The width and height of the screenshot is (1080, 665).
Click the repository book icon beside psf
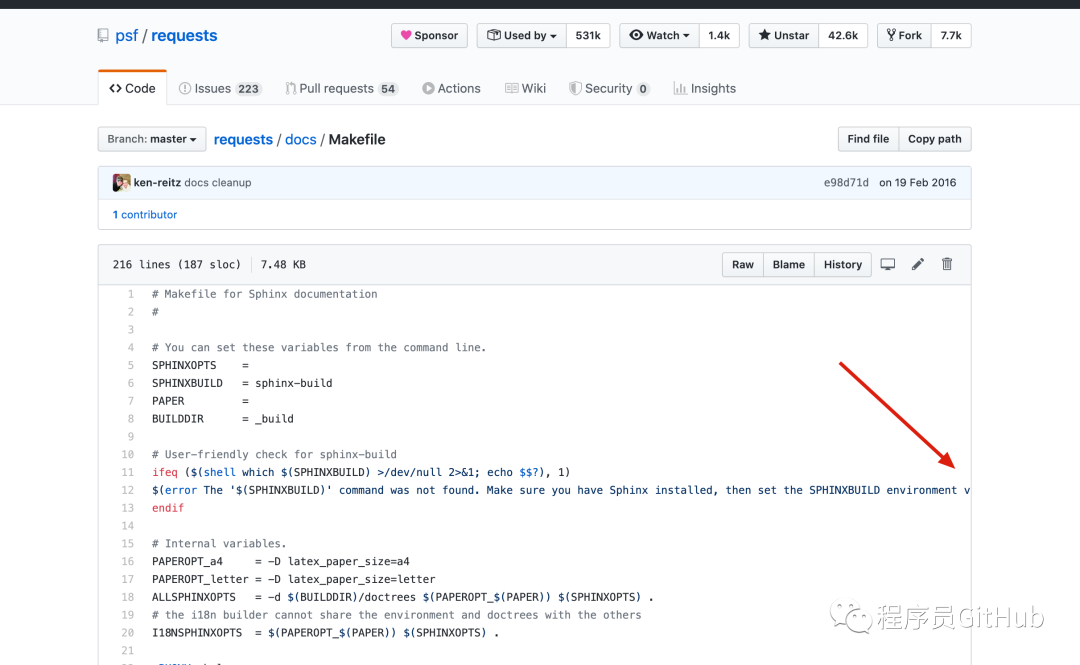(x=103, y=35)
